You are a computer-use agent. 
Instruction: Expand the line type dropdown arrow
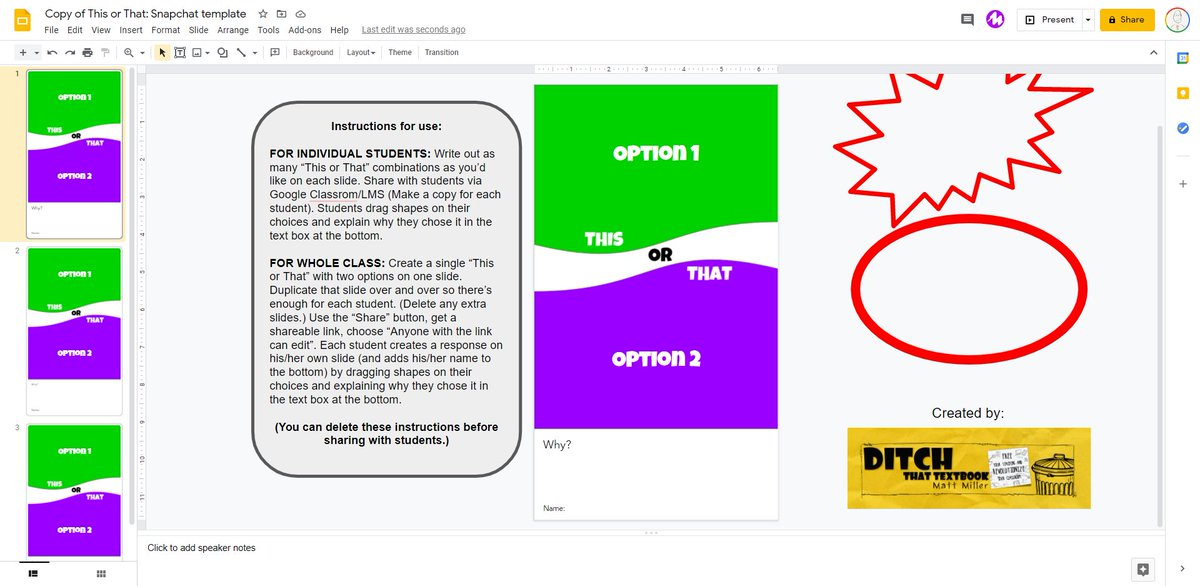(254, 52)
